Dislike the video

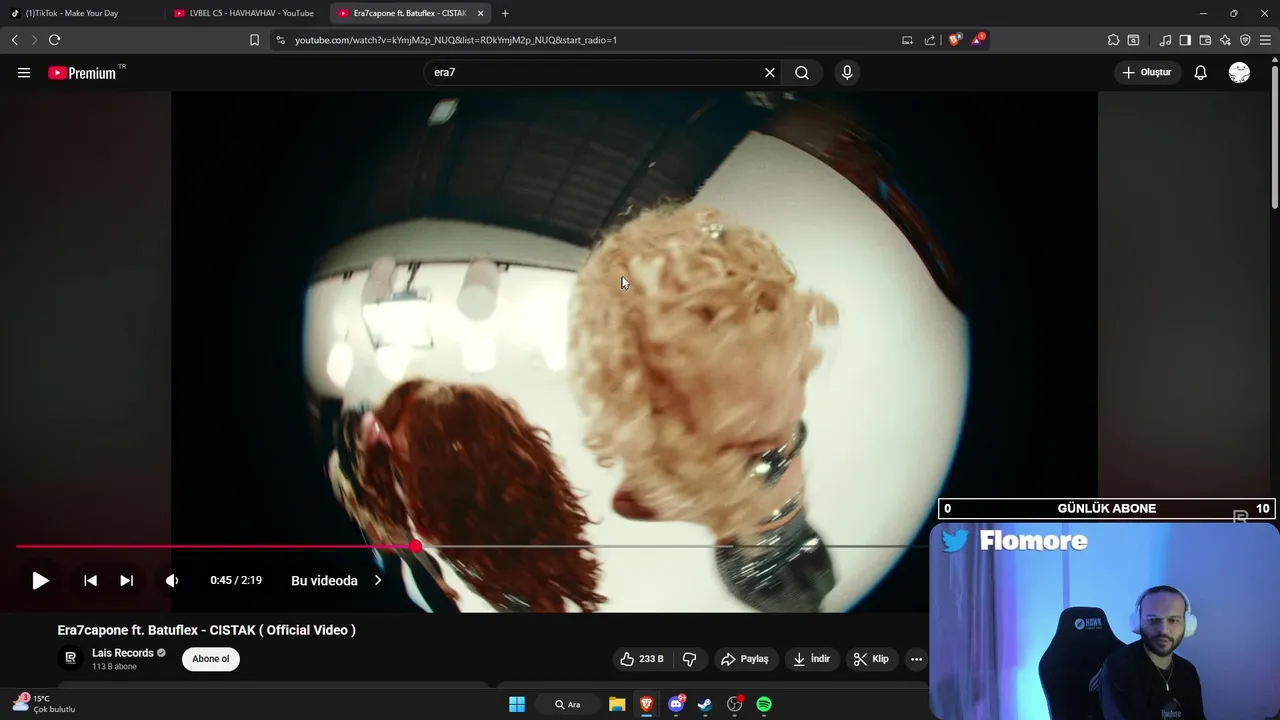pyautogui.click(x=689, y=659)
